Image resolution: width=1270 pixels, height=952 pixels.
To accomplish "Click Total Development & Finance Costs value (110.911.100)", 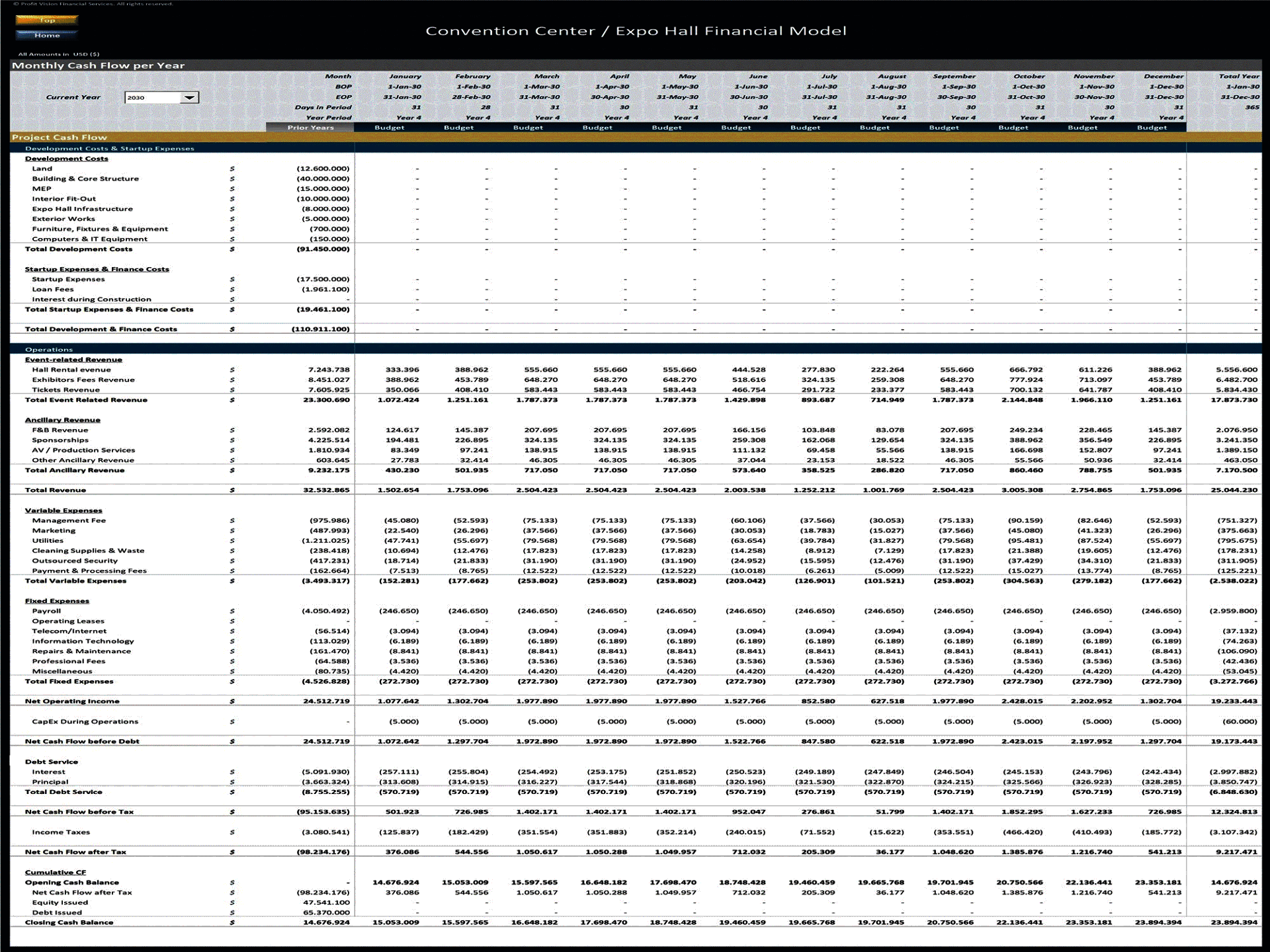I will (x=321, y=329).
